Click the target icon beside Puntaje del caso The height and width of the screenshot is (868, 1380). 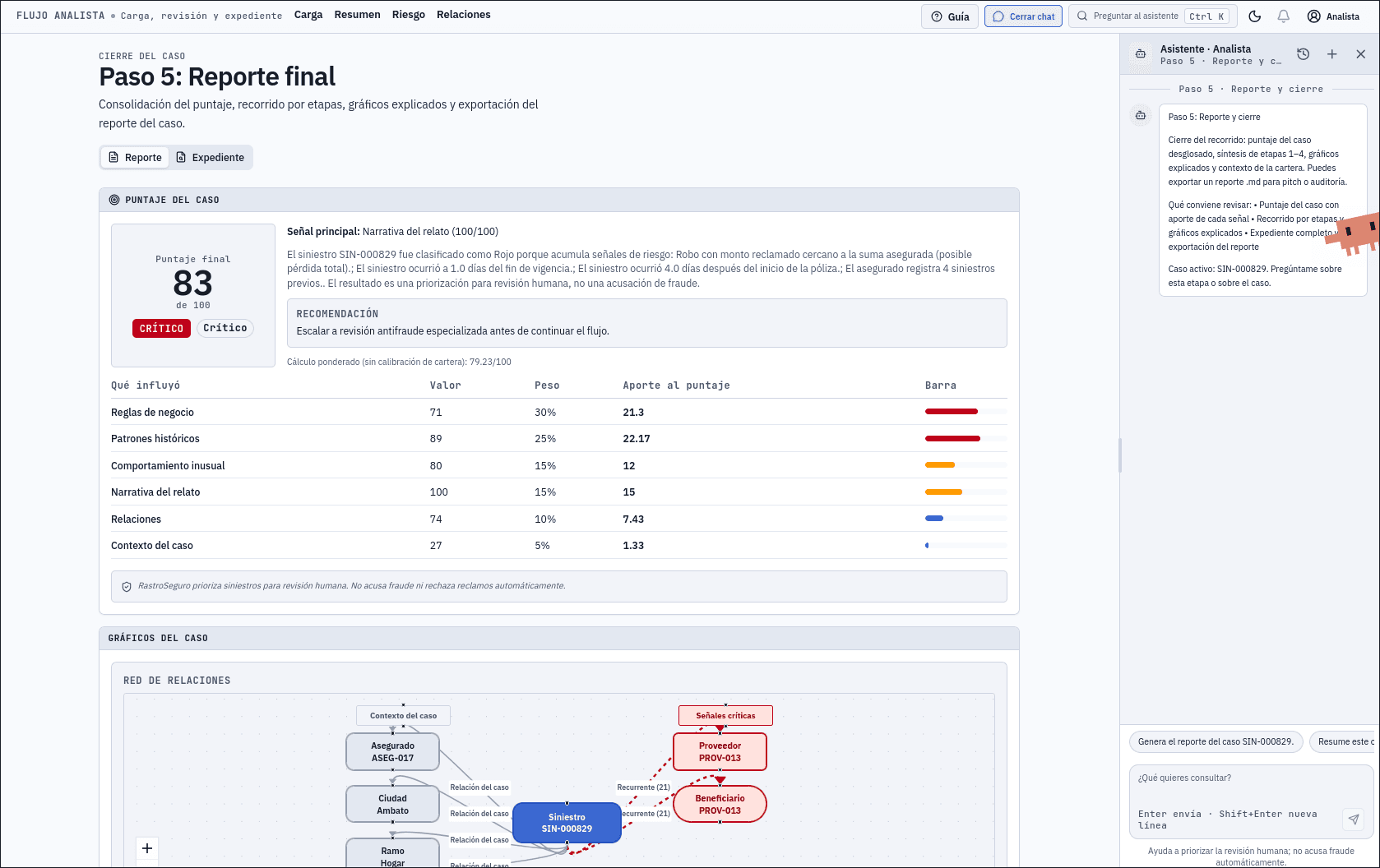114,200
